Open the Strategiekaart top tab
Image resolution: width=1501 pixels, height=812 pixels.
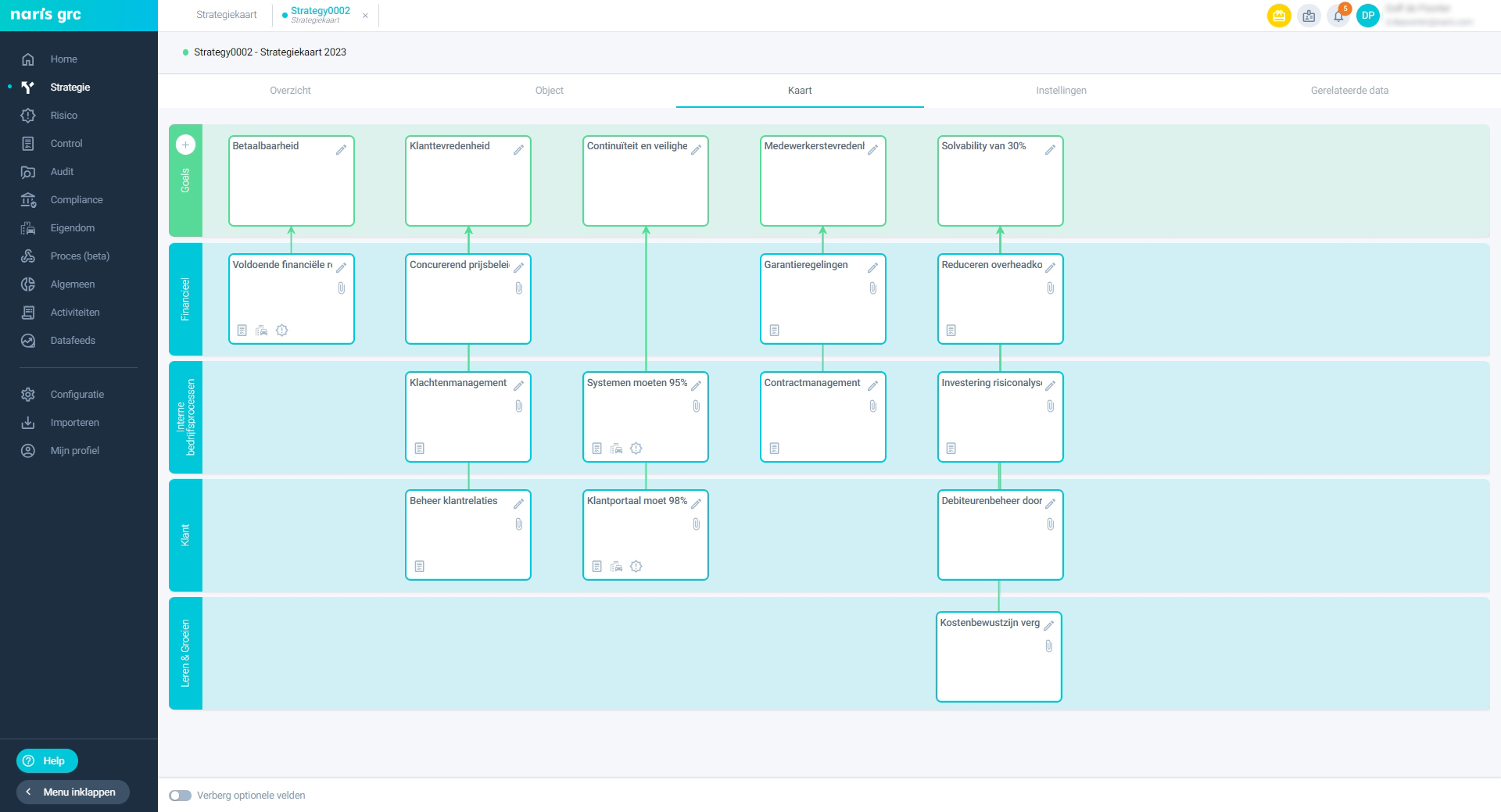[x=226, y=15]
